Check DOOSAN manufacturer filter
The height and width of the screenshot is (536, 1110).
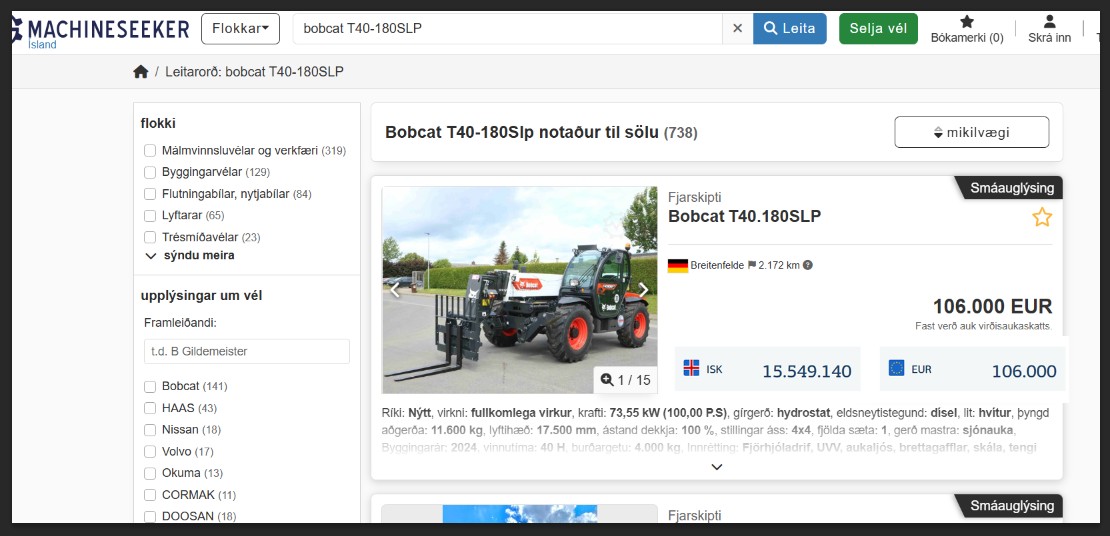coord(150,517)
